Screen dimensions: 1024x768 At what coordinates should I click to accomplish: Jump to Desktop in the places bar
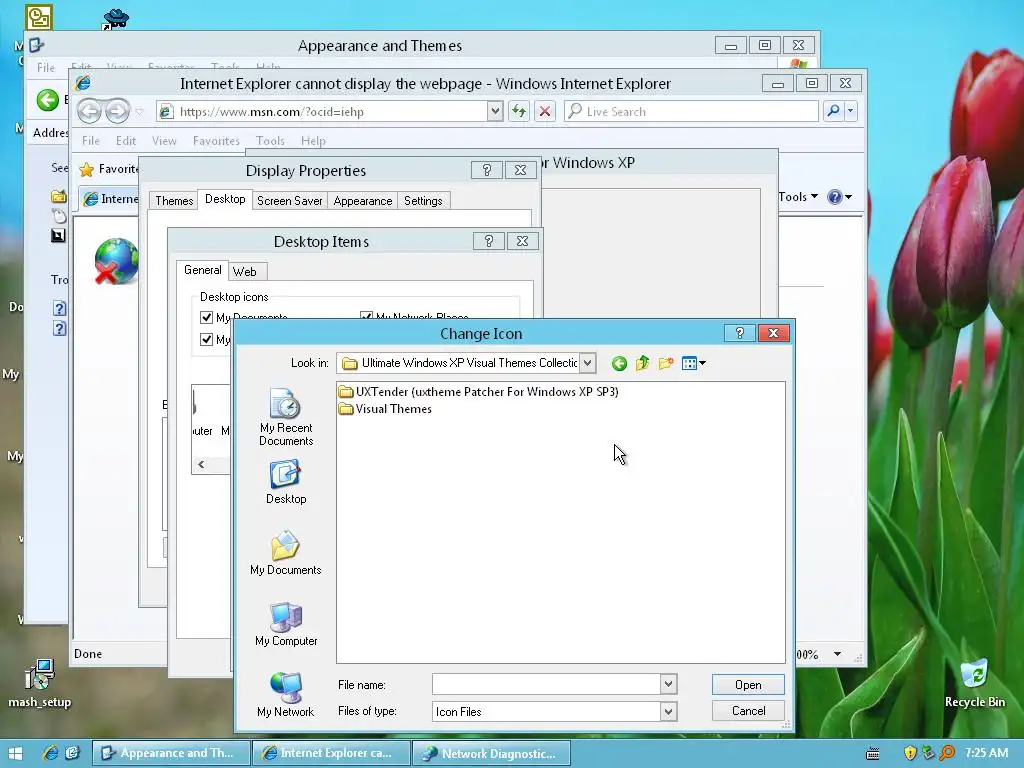pyautogui.click(x=286, y=482)
